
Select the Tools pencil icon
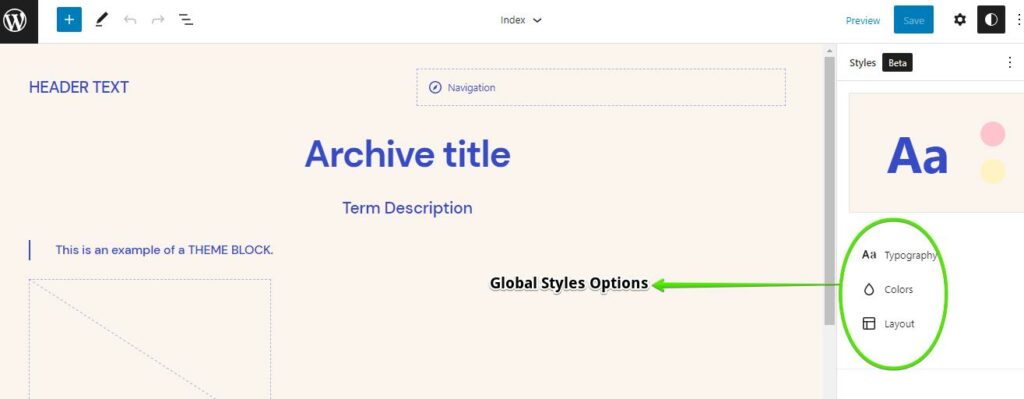101,20
